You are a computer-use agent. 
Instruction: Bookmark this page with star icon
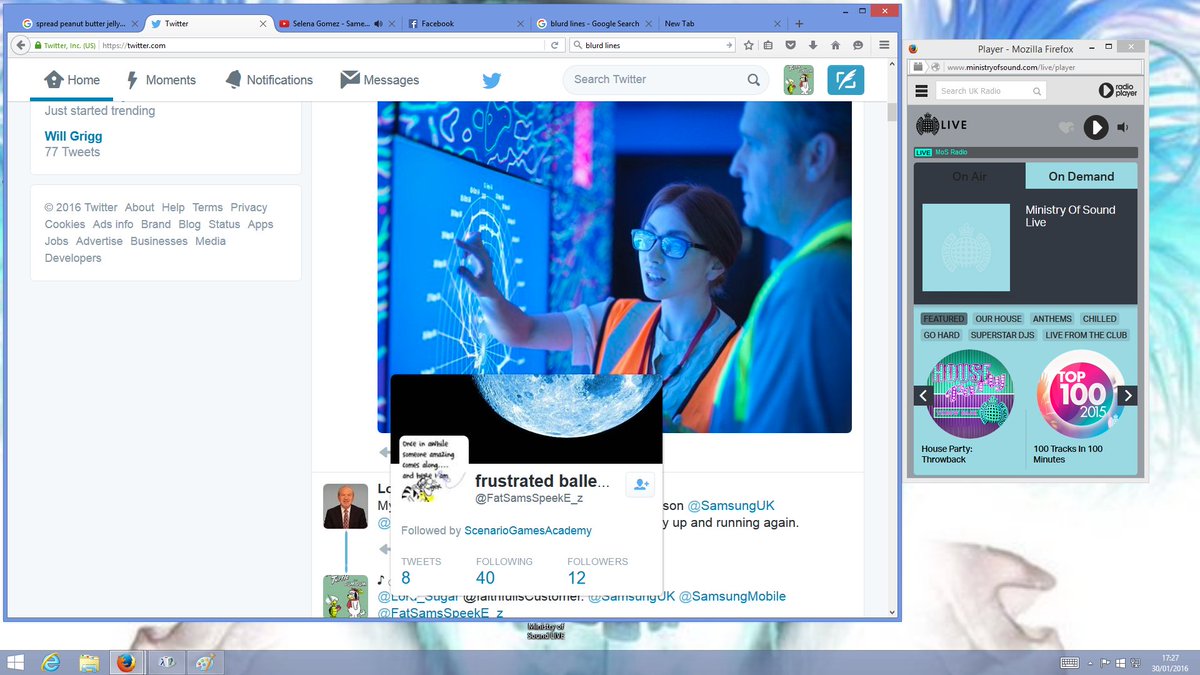tap(748, 45)
